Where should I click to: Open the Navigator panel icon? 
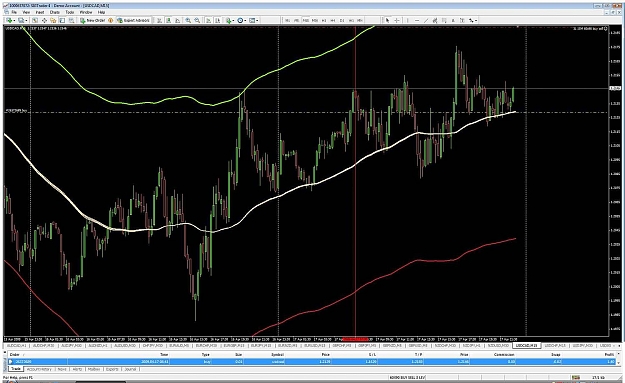point(53,20)
